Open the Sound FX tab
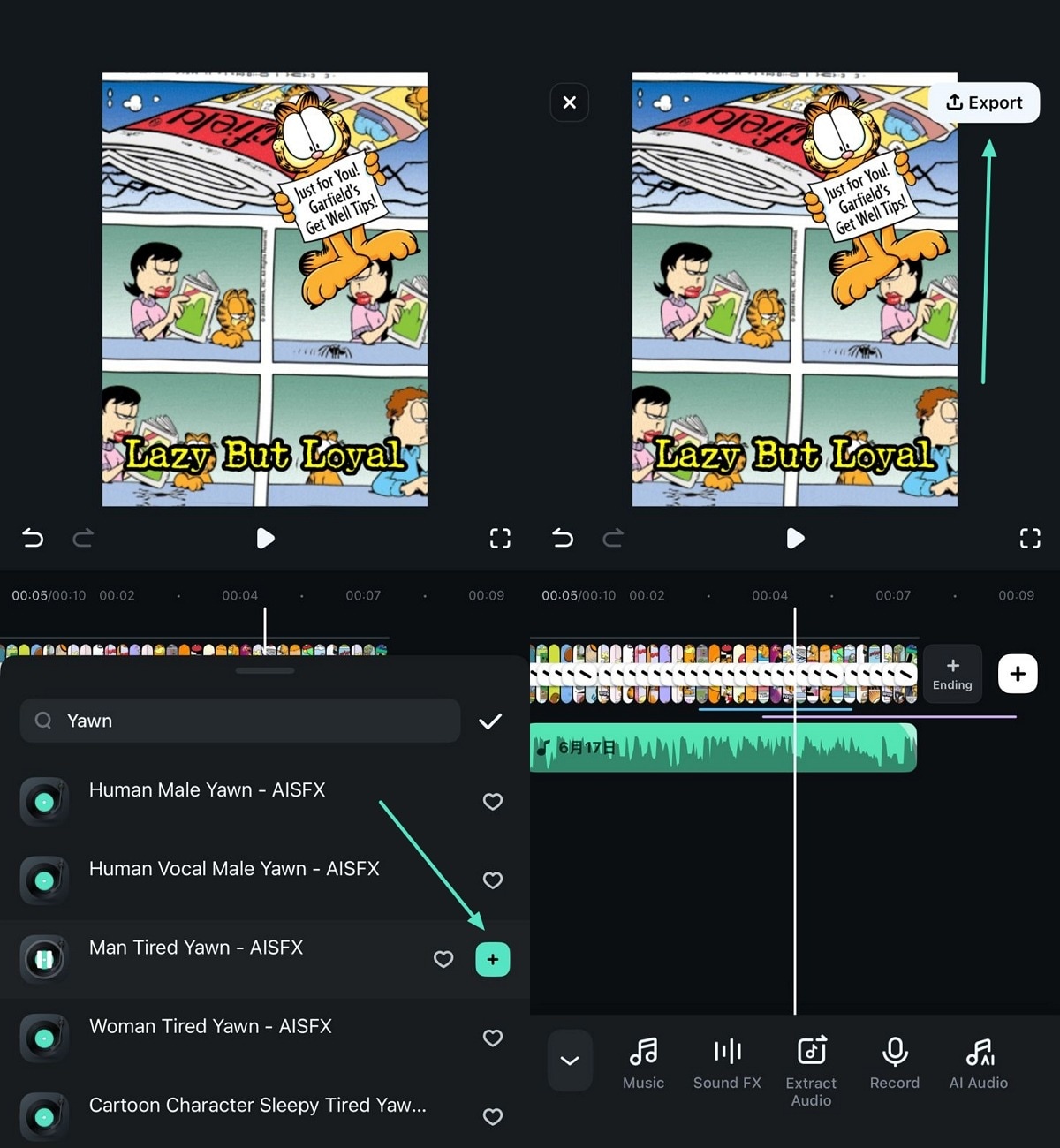The height and width of the screenshot is (1148, 1060). tap(727, 1064)
